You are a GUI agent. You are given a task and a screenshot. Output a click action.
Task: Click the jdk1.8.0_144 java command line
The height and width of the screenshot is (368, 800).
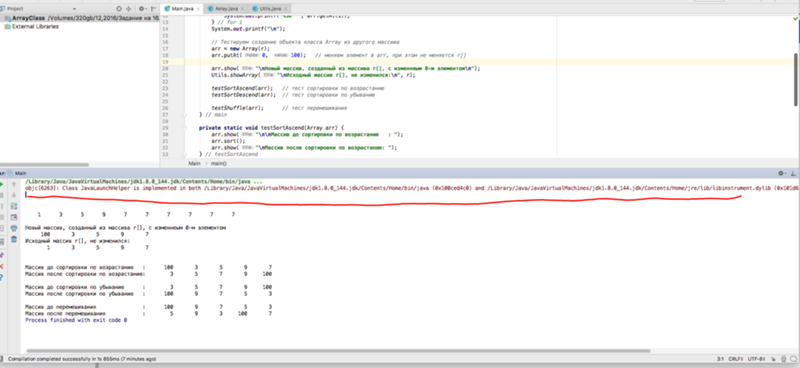(144, 181)
